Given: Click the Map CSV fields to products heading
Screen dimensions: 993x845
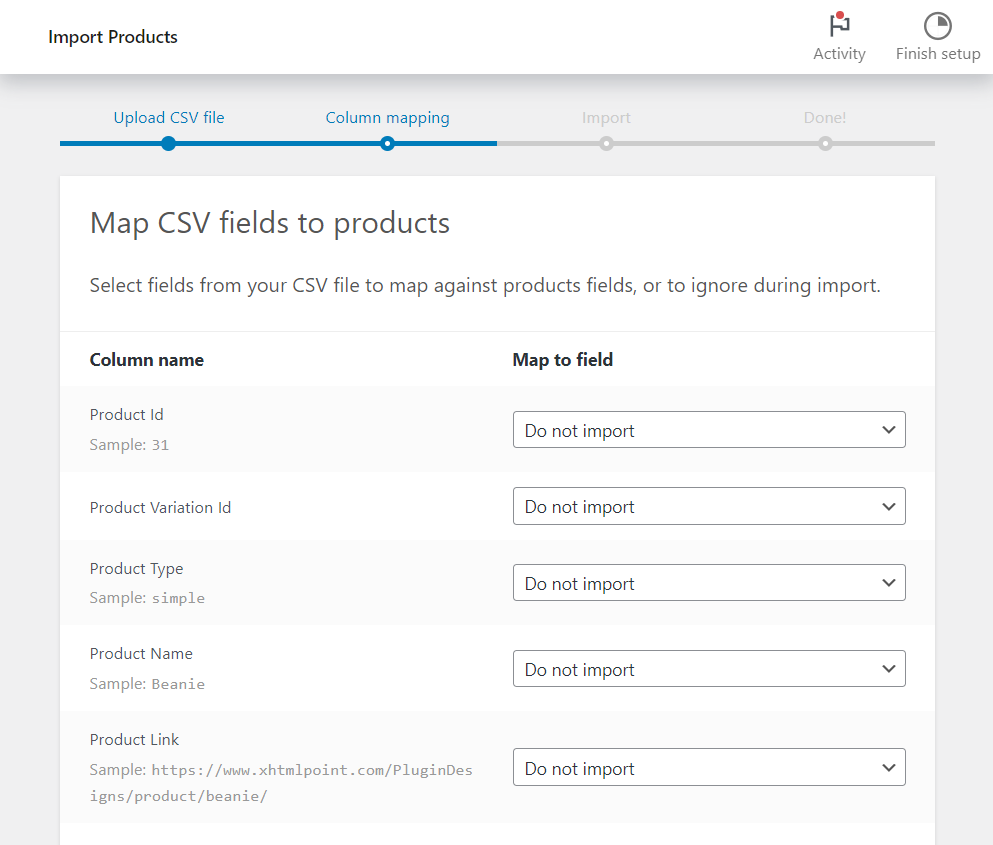Looking at the screenshot, I should tap(270, 223).
